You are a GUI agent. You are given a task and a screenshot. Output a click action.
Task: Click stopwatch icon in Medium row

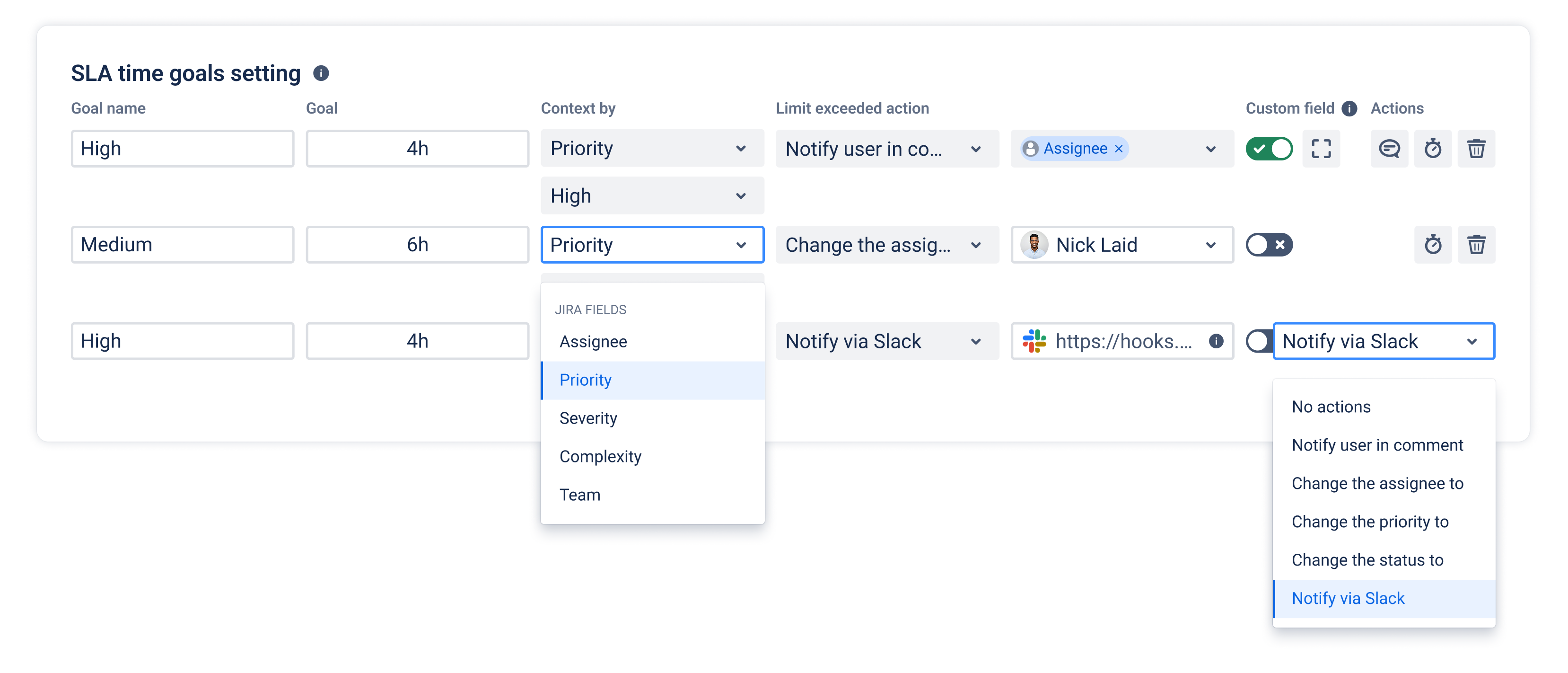[1433, 245]
